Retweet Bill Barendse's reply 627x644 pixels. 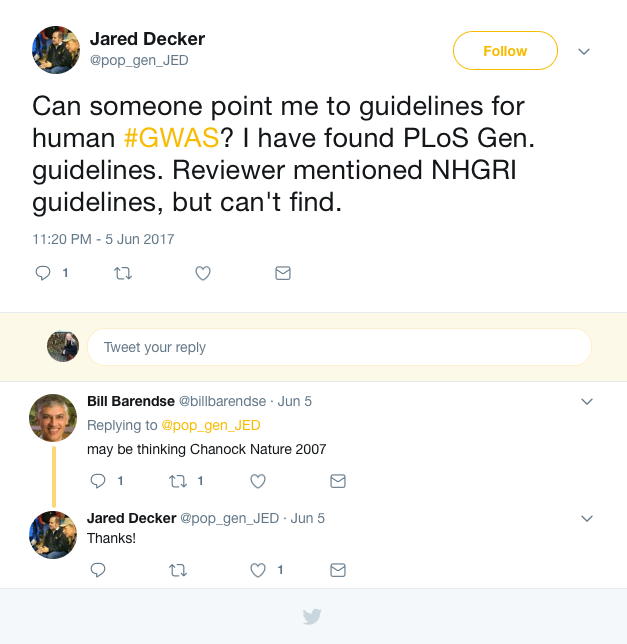coord(178,481)
